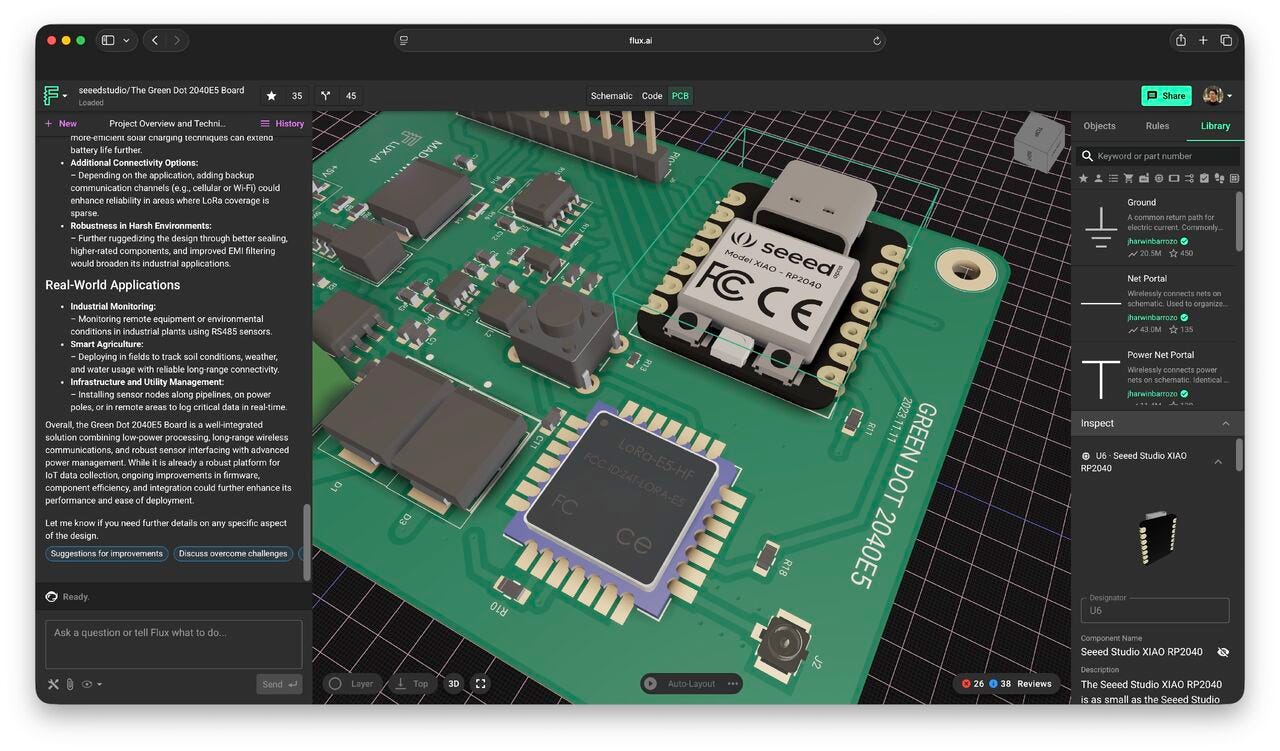Star the Green Dot 2040E5 project

(271, 96)
